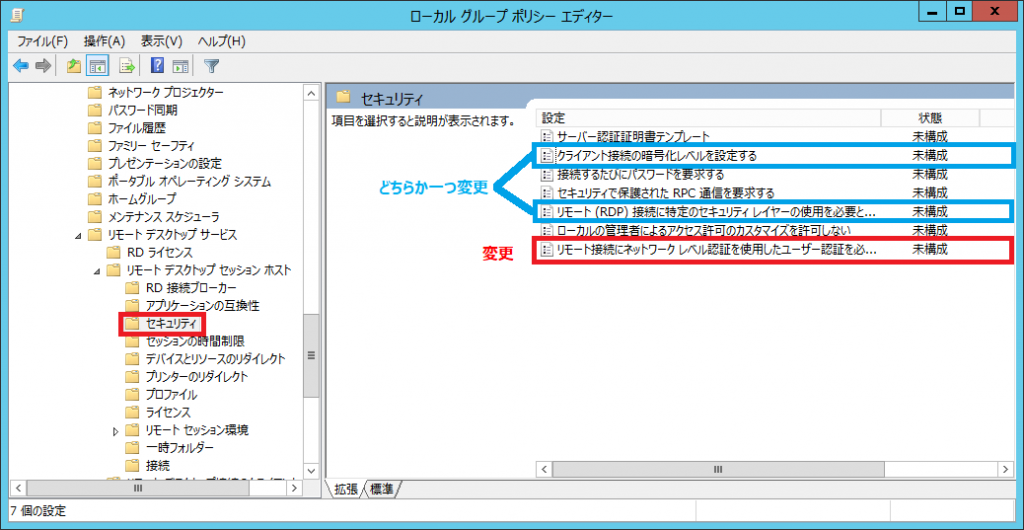
Task: Select サーバー認証証明書テンプレート setting text
Action: click(x=633, y=136)
